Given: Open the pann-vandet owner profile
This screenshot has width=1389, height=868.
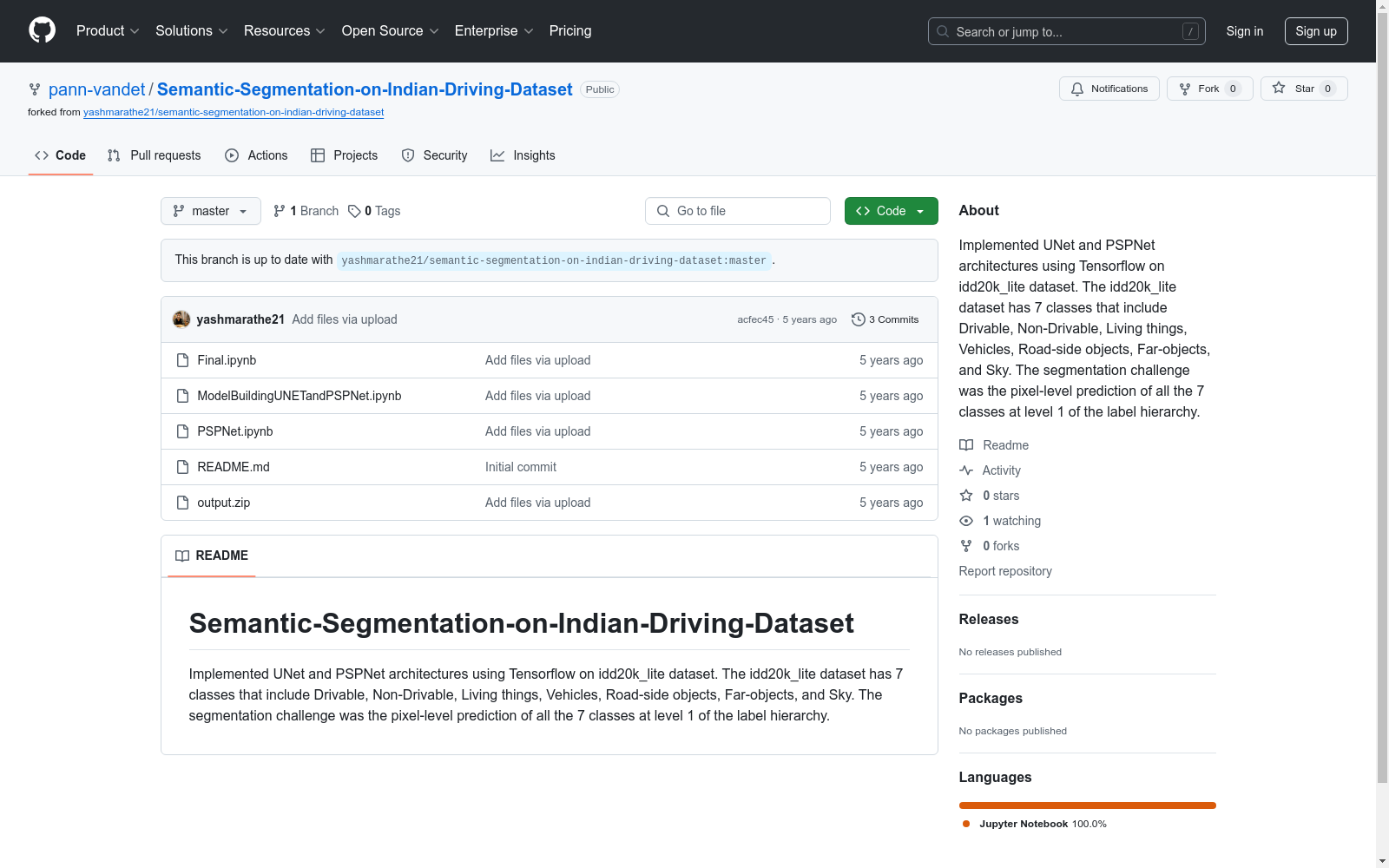Looking at the screenshot, I should tap(97, 89).
